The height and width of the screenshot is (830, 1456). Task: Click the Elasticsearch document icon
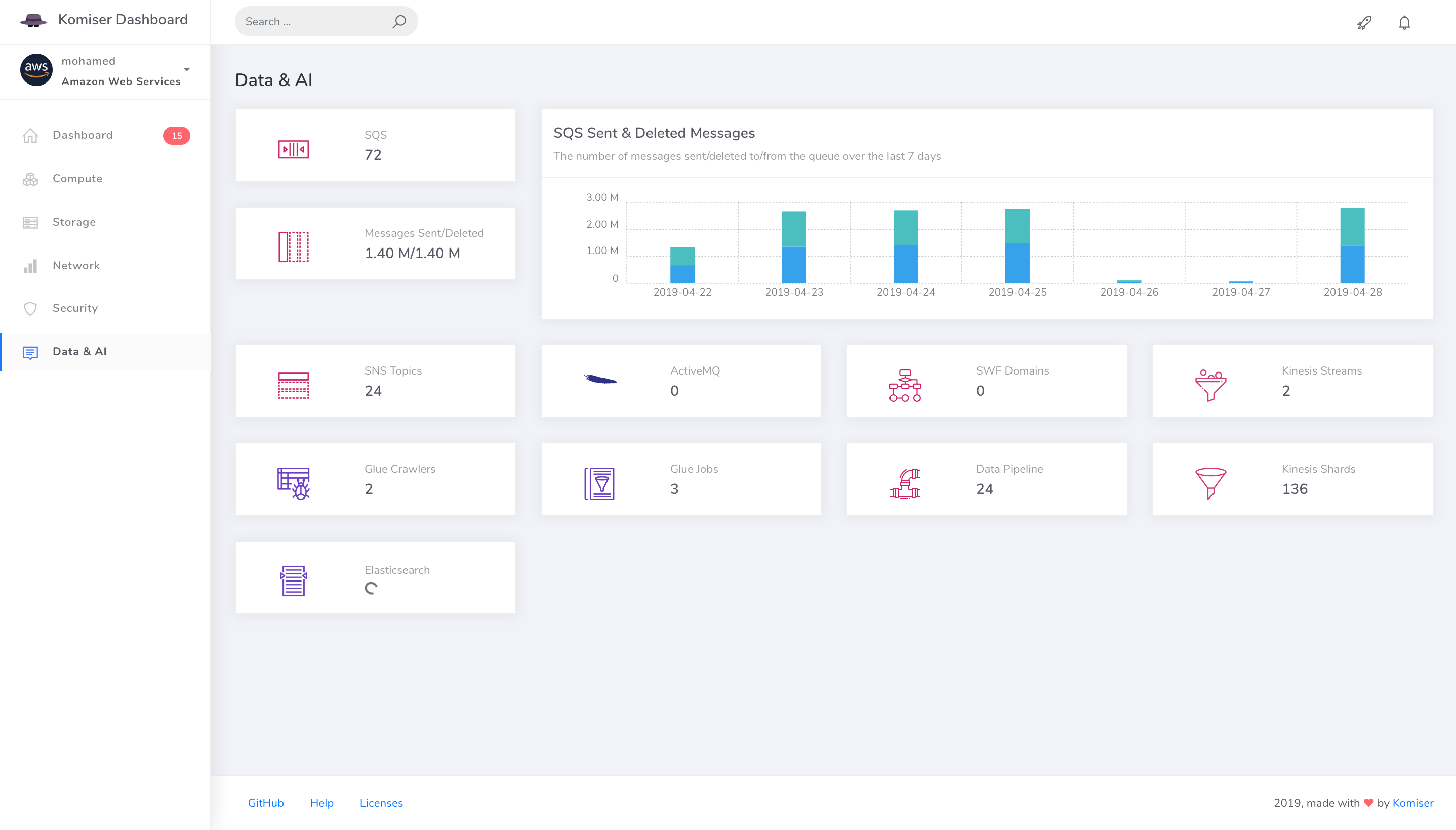click(x=293, y=581)
